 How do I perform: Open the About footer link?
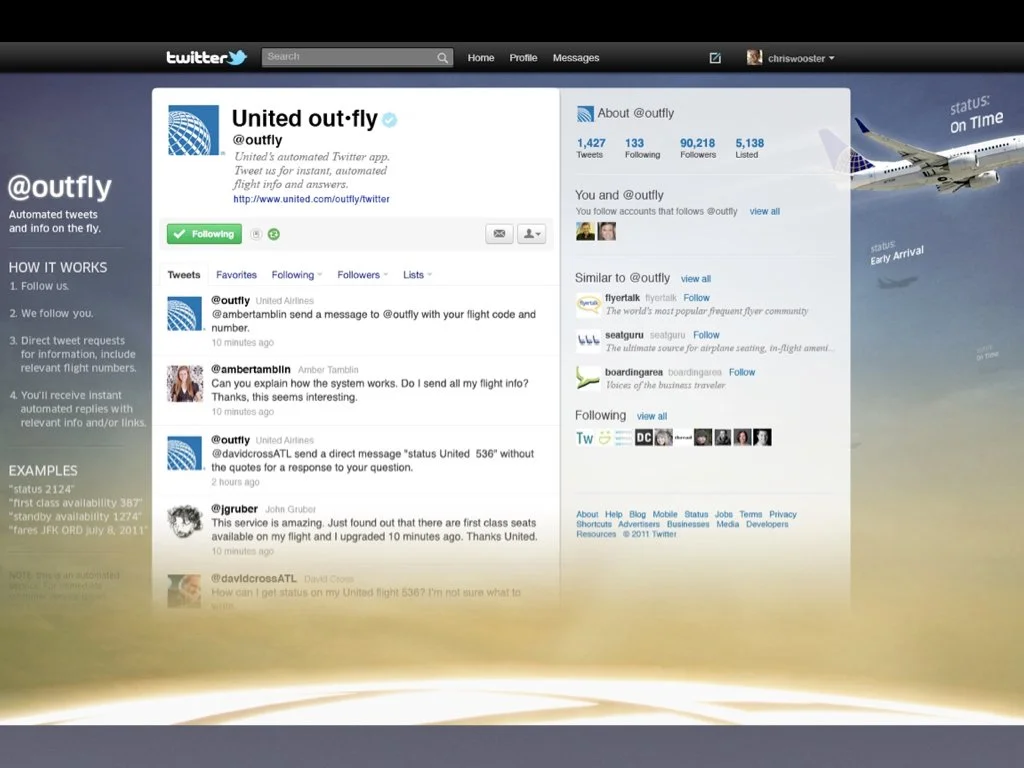pos(587,515)
